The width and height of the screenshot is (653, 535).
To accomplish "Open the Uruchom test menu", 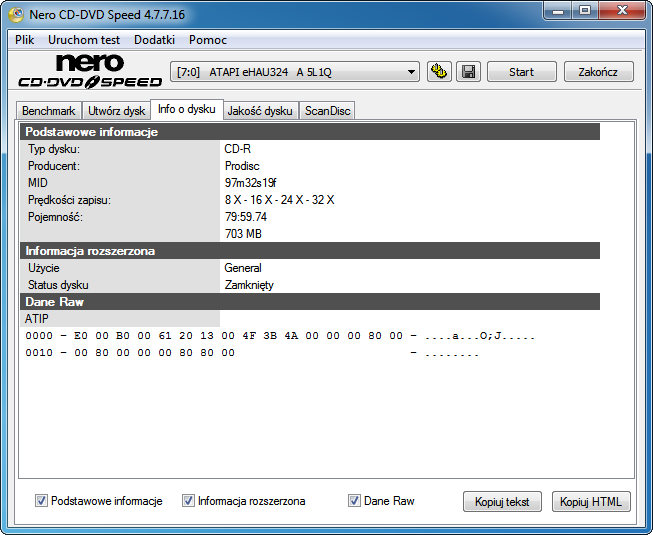I will coord(84,40).
